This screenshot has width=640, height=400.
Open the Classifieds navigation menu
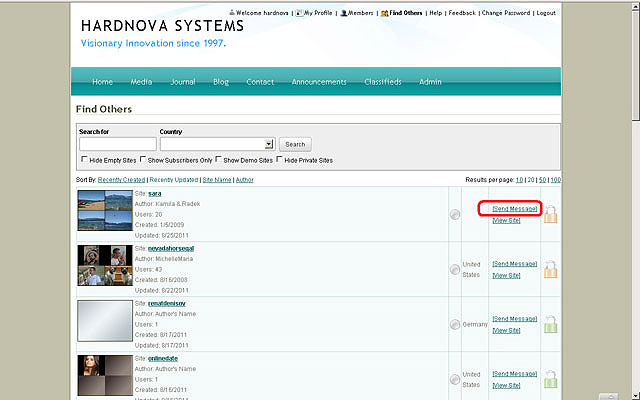(x=383, y=82)
